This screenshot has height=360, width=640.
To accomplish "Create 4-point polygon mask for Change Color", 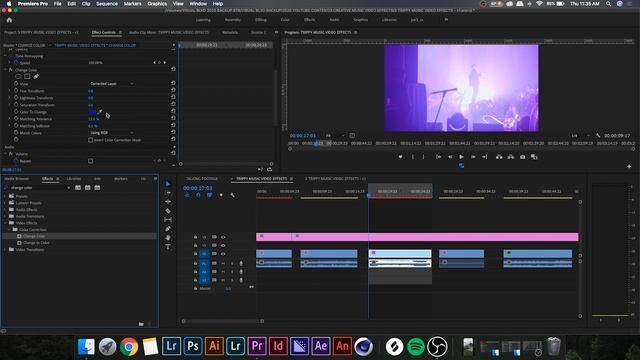I will tap(27, 76).
